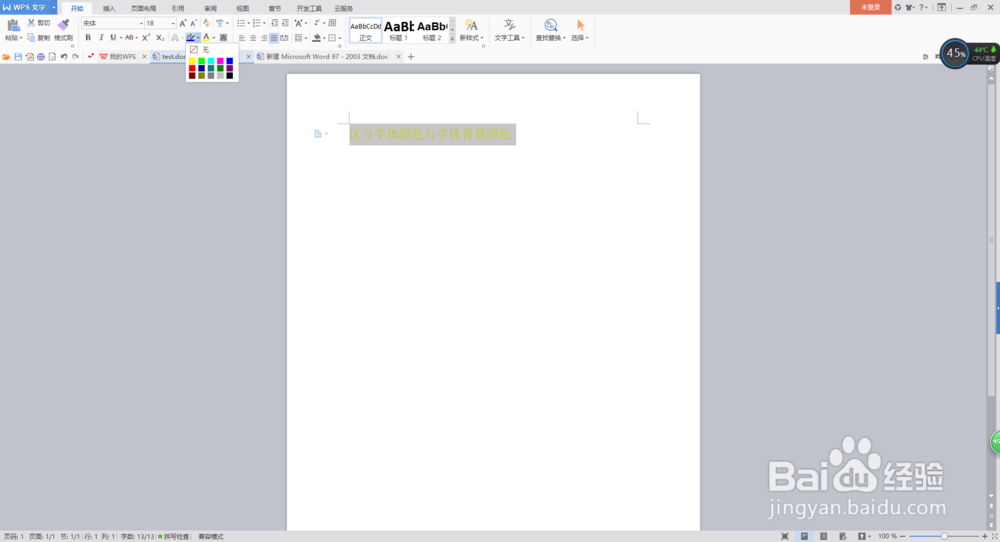Click the print icon in quick toolbar

pos(41,57)
